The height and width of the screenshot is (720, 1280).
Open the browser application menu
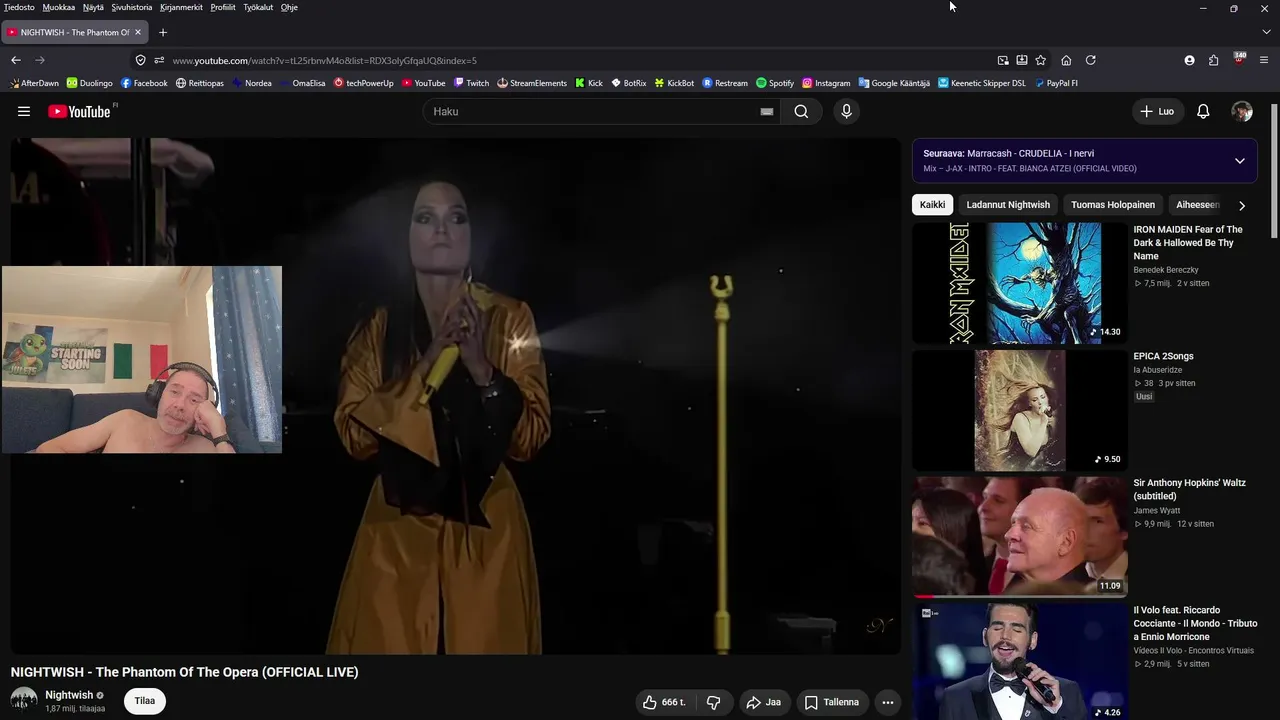coord(1264,60)
